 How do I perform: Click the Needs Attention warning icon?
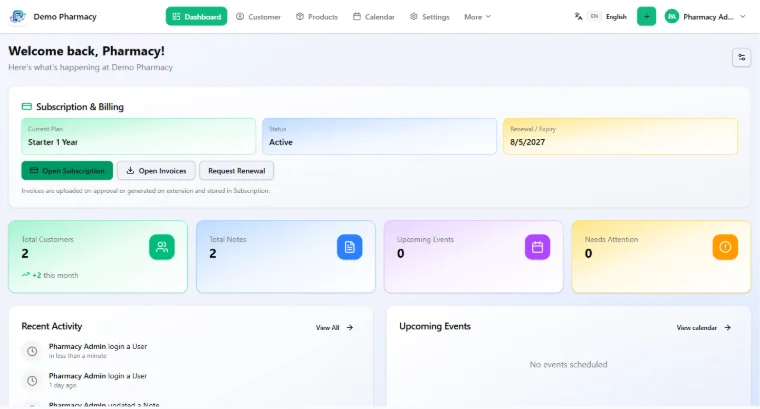pyautogui.click(x=725, y=247)
